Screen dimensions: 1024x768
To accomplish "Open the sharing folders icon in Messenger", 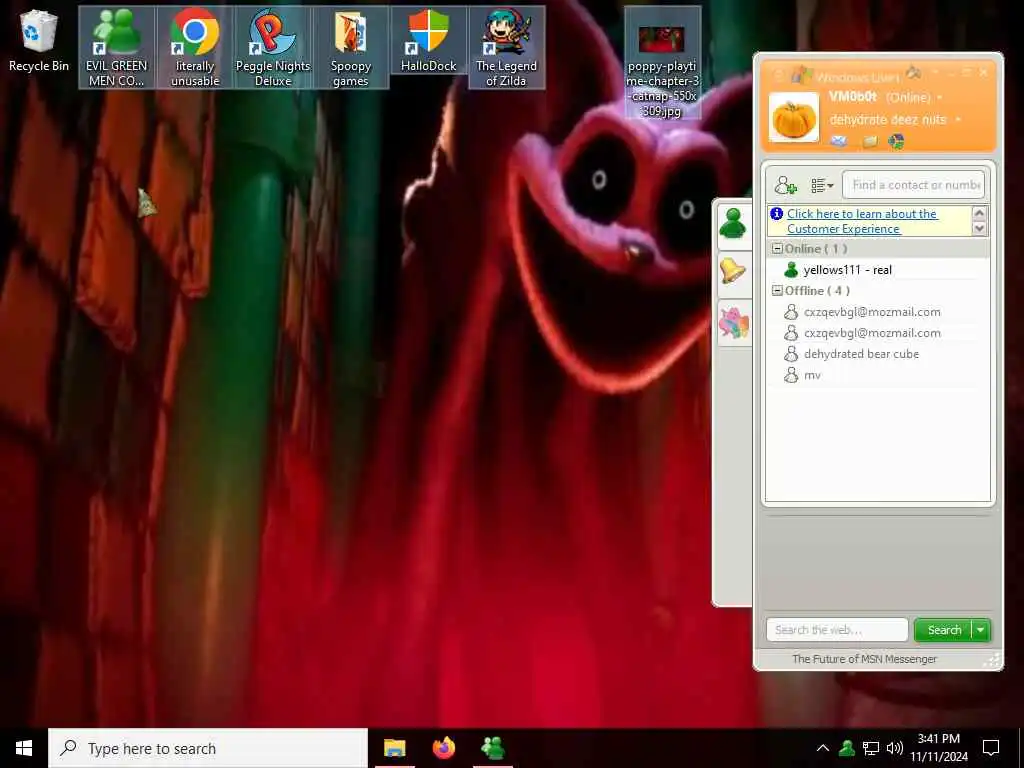I will pyautogui.click(x=870, y=141).
